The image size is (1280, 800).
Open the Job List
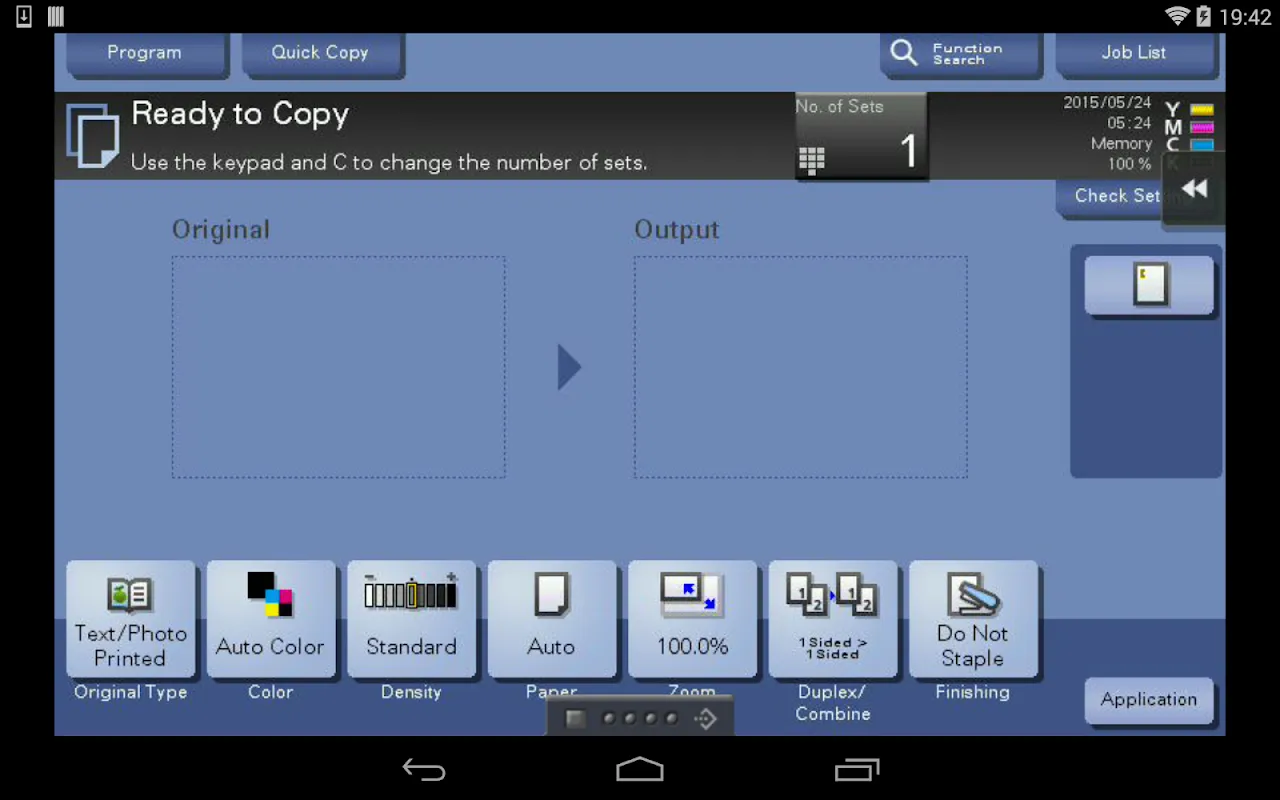(x=1134, y=52)
